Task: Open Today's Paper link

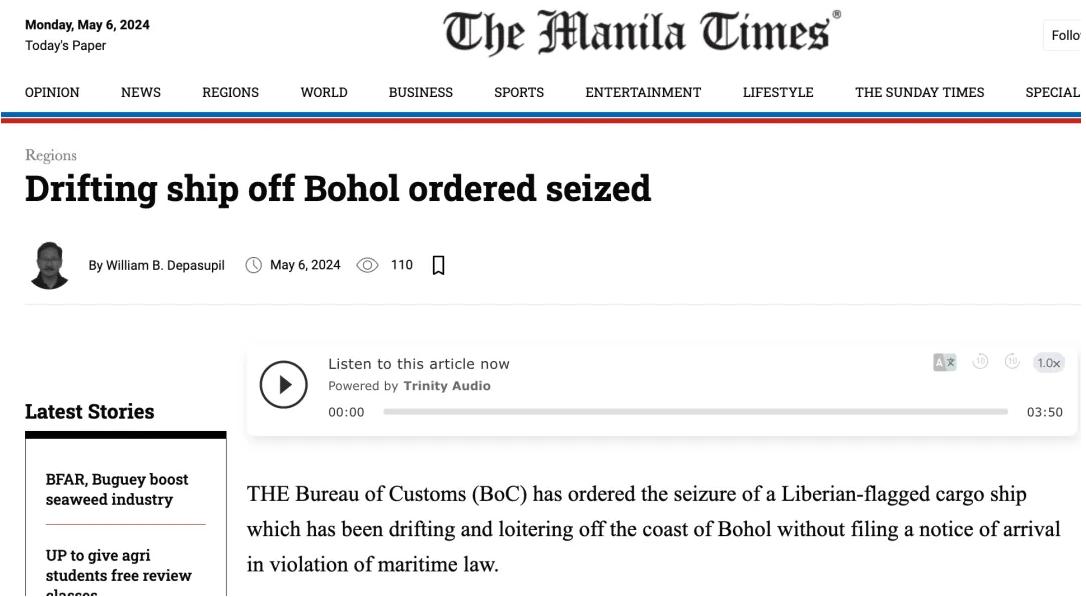Action: (x=66, y=46)
